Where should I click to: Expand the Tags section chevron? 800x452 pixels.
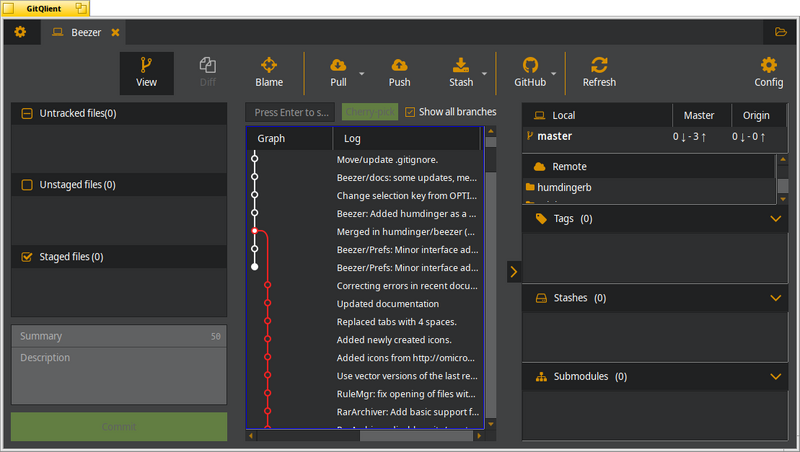pos(776,219)
